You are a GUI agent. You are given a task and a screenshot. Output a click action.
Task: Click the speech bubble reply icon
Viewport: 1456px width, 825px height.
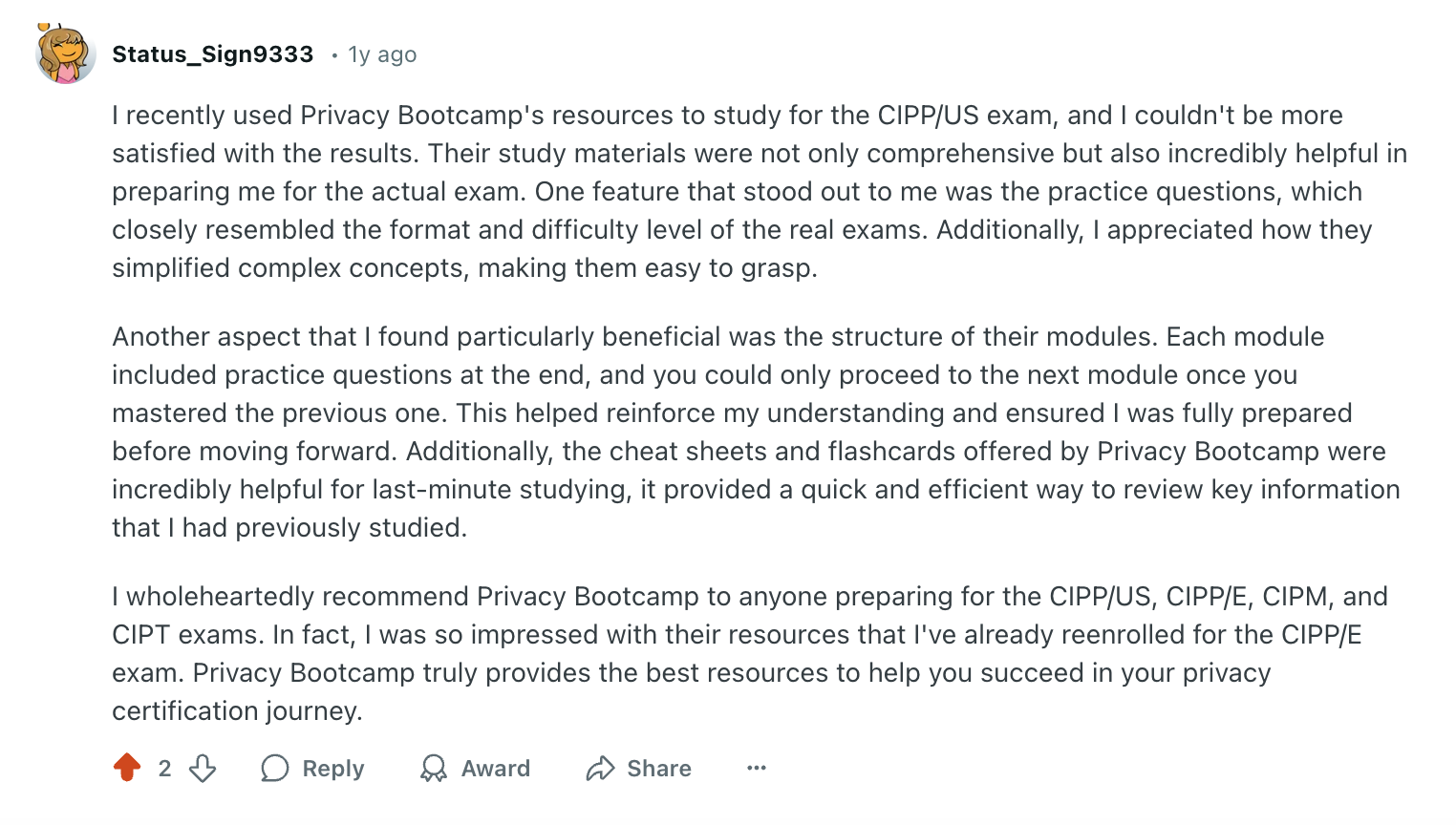(x=275, y=768)
